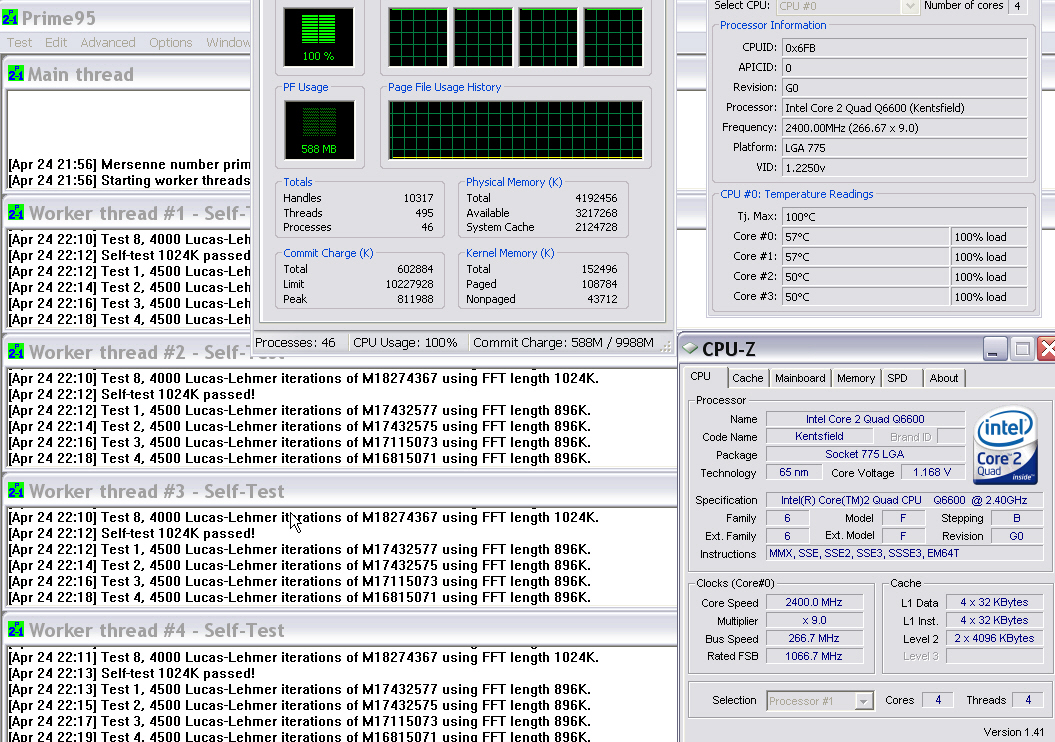Click the PF Usage 588 MB gauge
This screenshot has width=1055, height=742.
318,130
